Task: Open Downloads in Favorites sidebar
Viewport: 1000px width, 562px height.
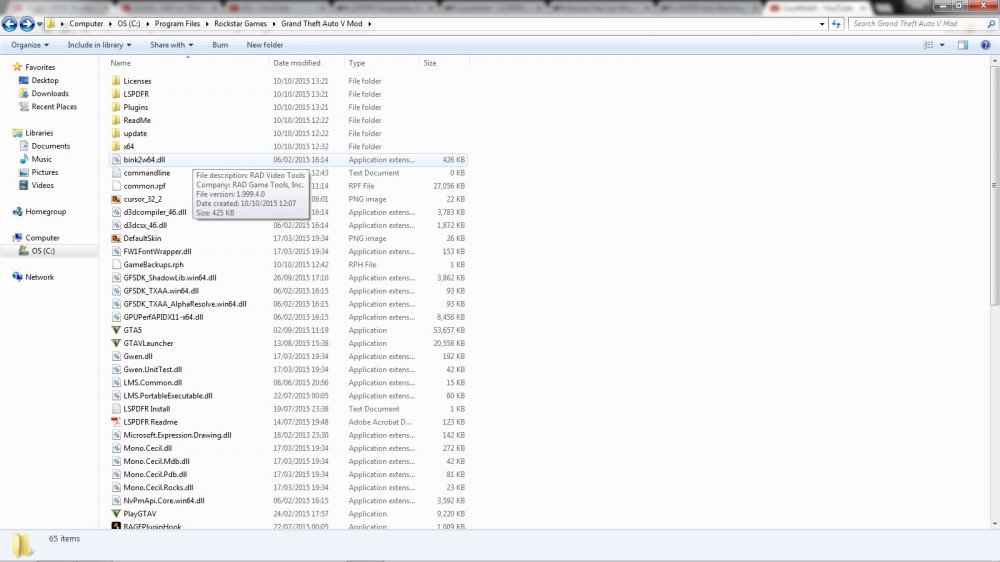Action: point(43,93)
